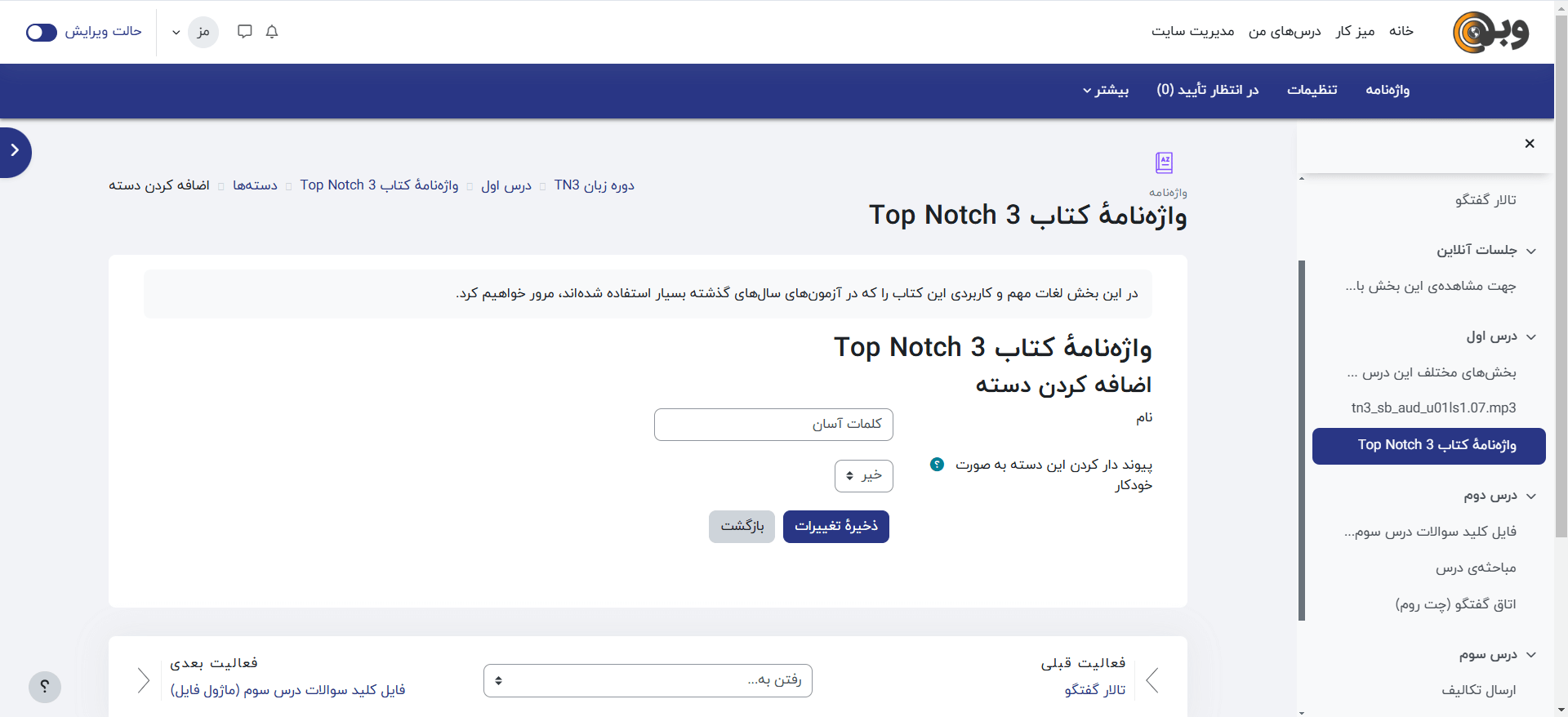1568x717 pixels.
Task: Open the auto-link category select showing خیر
Action: 864,476
